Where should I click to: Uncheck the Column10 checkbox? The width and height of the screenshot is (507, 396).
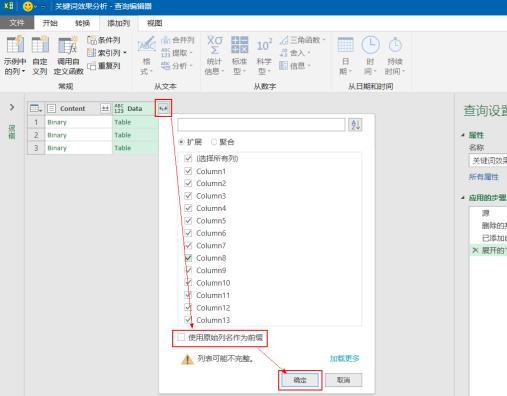point(188,283)
